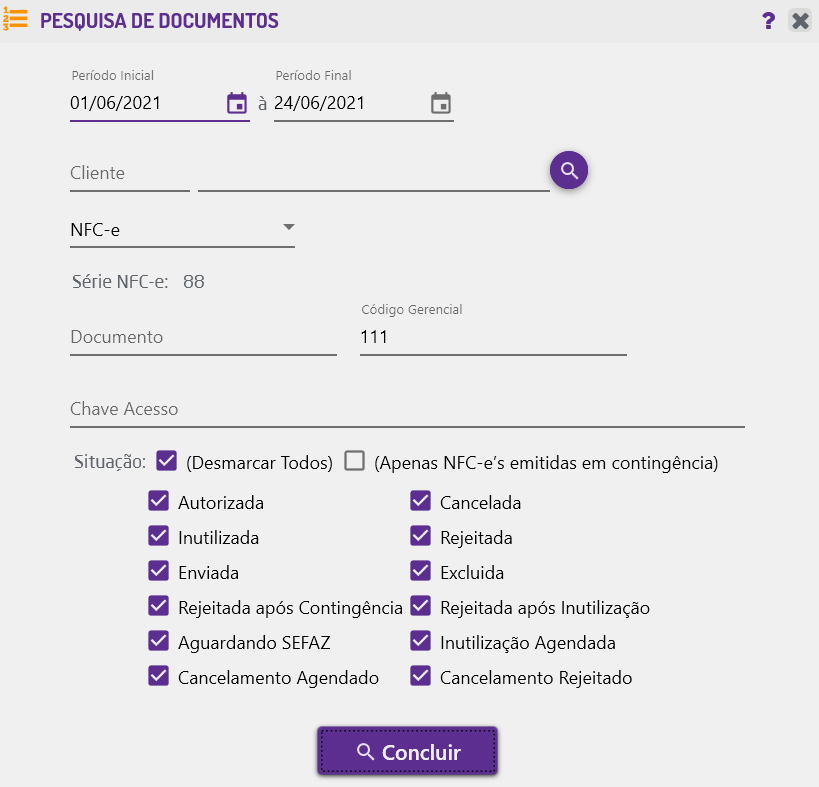Viewport: 819px width, 787px height.
Task: Close the Pesquisa de Documentos dialog
Action: coord(799,21)
